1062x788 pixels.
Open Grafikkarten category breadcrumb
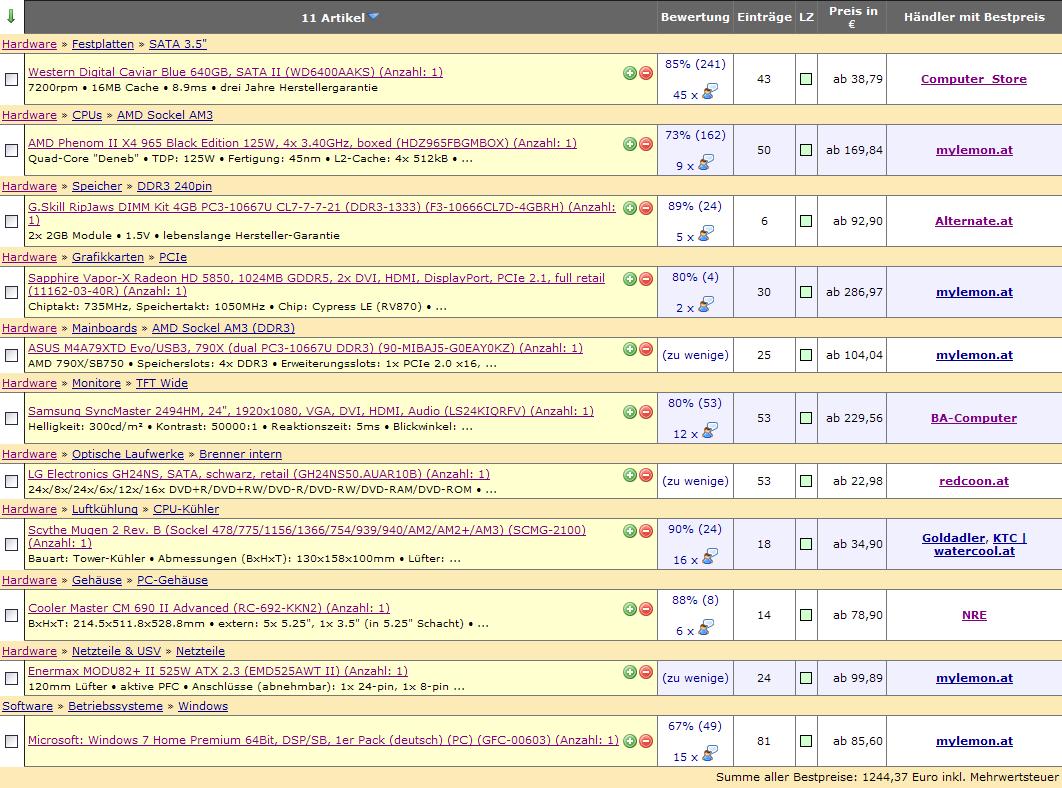point(108,257)
